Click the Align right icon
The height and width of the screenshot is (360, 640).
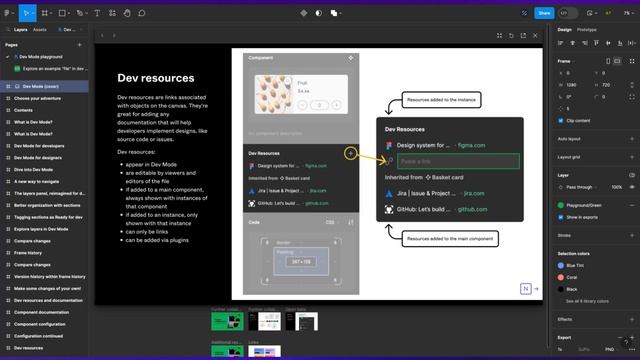(584, 43)
